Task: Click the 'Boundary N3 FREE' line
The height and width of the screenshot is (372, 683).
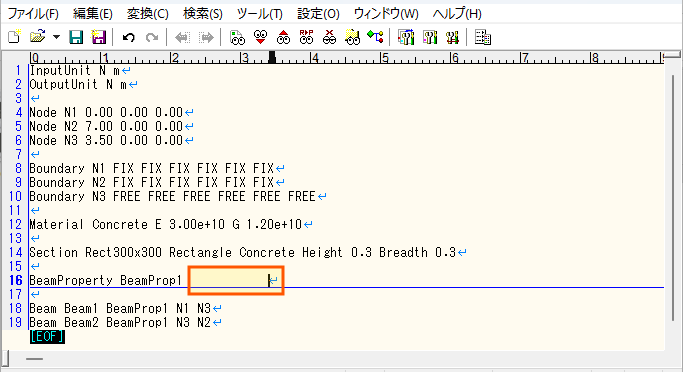Action: (x=172, y=196)
